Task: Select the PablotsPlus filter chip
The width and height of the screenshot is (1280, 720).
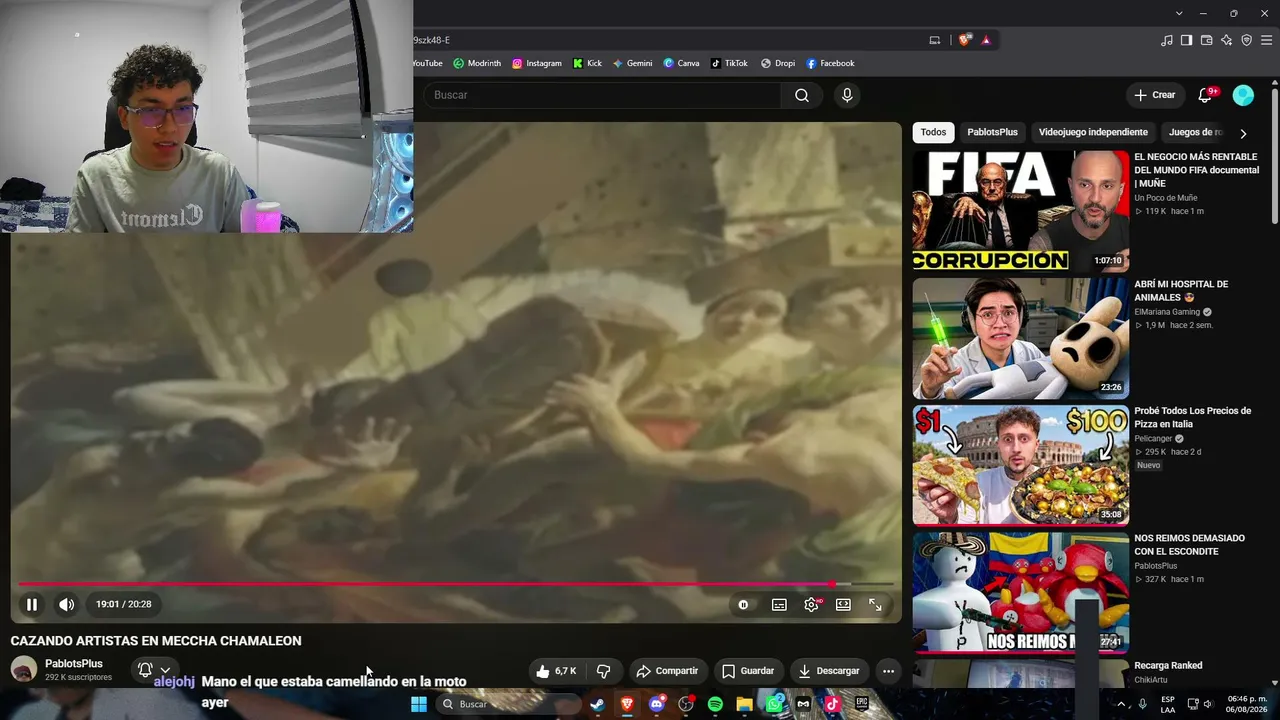Action: click(x=992, y=132)
